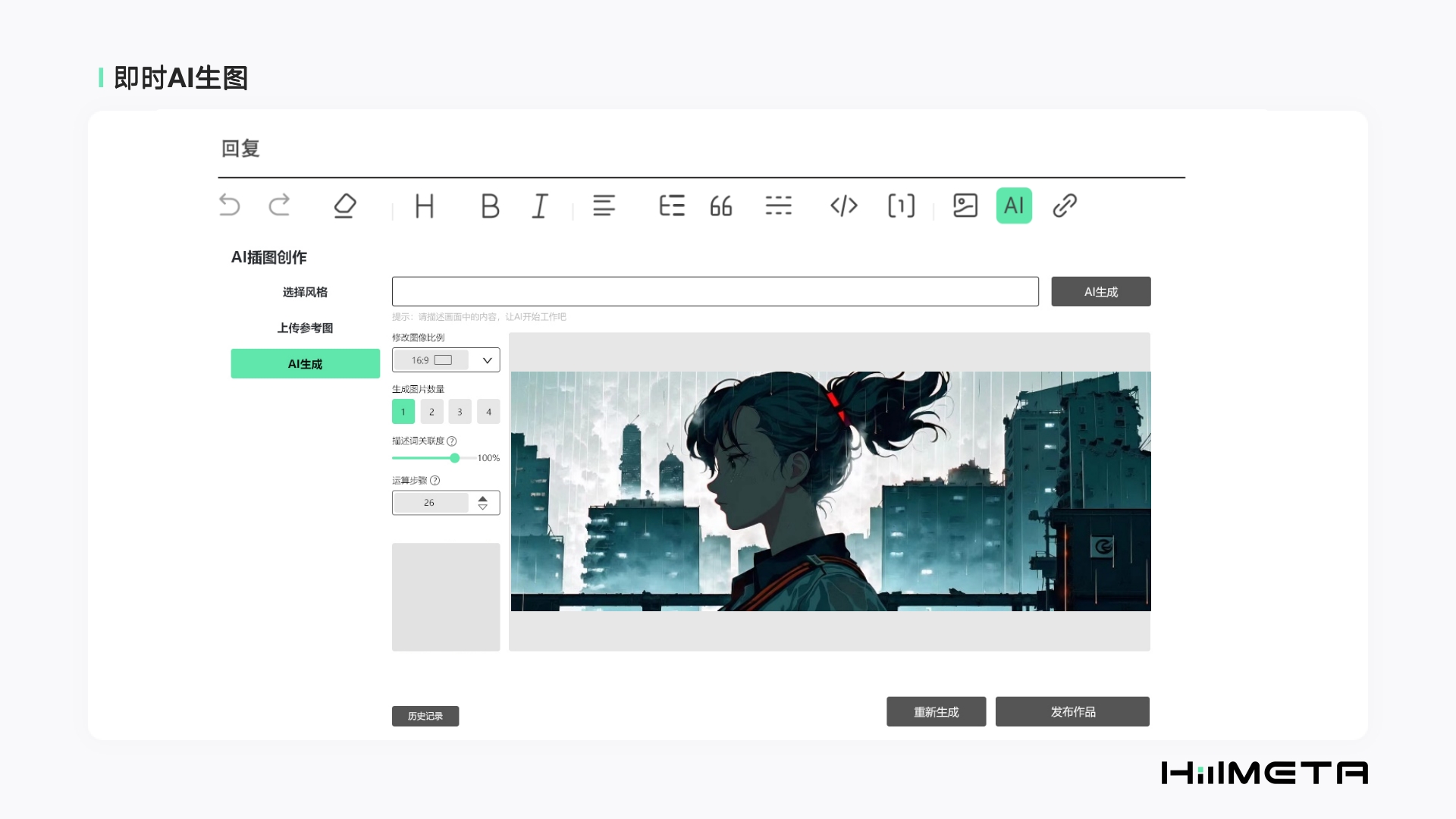The width and height of the screenshot is (1456, 819).
Task: Expand the 16:9 aspect ratio dropdown
Action: point(487,360)
